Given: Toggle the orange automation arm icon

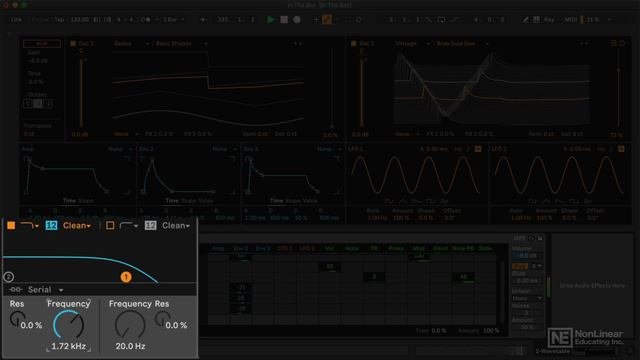Looking at the screenshot, I should pyautogui.click(x=327, y=20).
